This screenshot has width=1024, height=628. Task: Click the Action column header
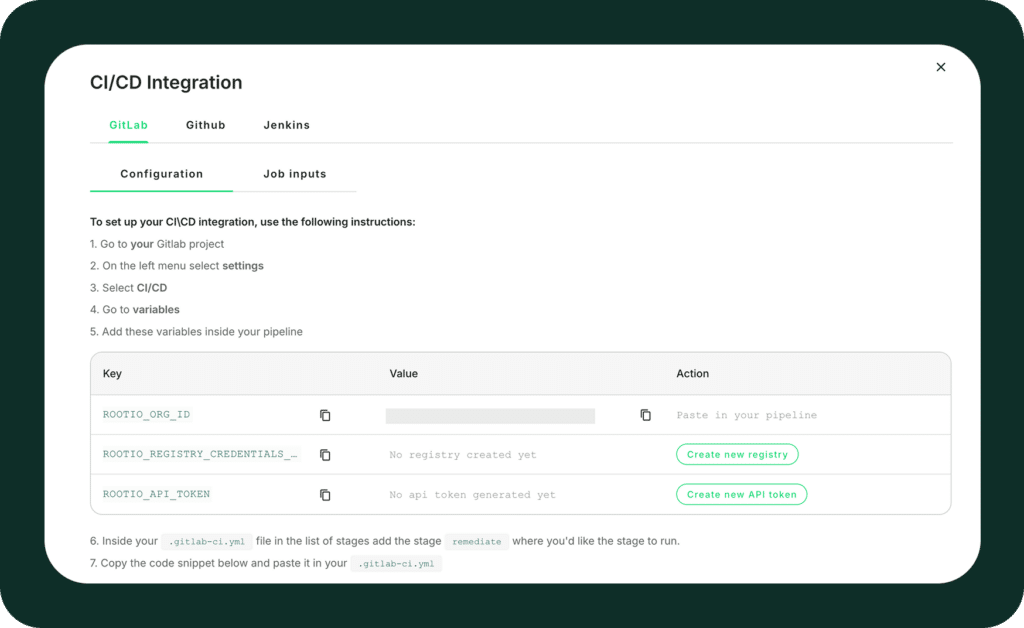click(x=692, y=373)
